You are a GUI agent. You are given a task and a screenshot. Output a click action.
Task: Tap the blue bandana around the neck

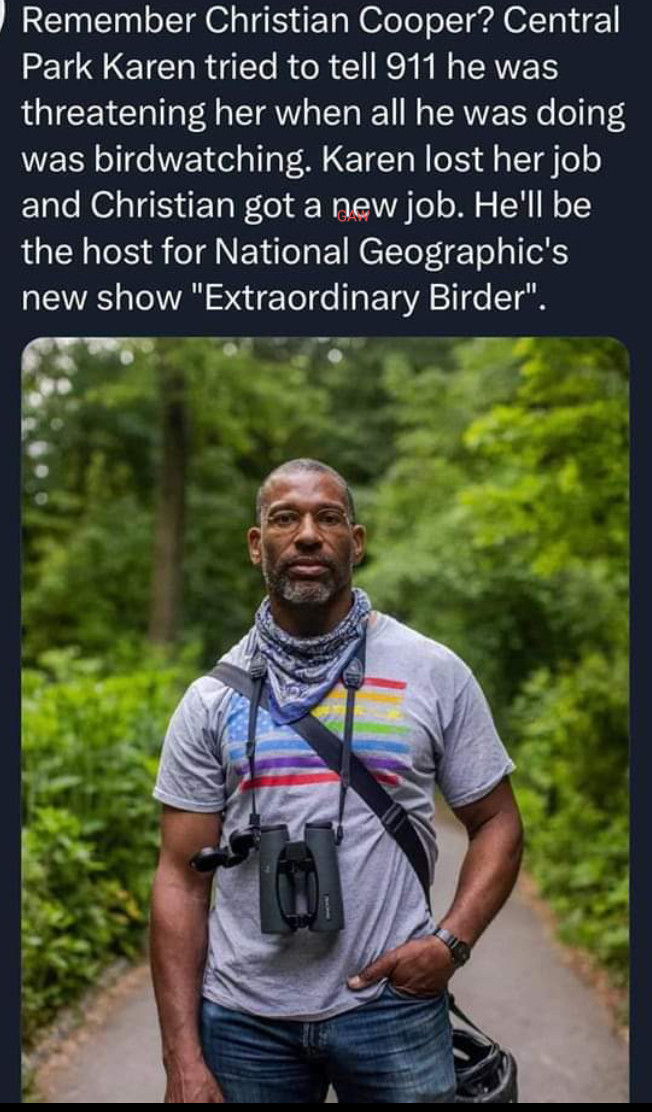[312, 651]
